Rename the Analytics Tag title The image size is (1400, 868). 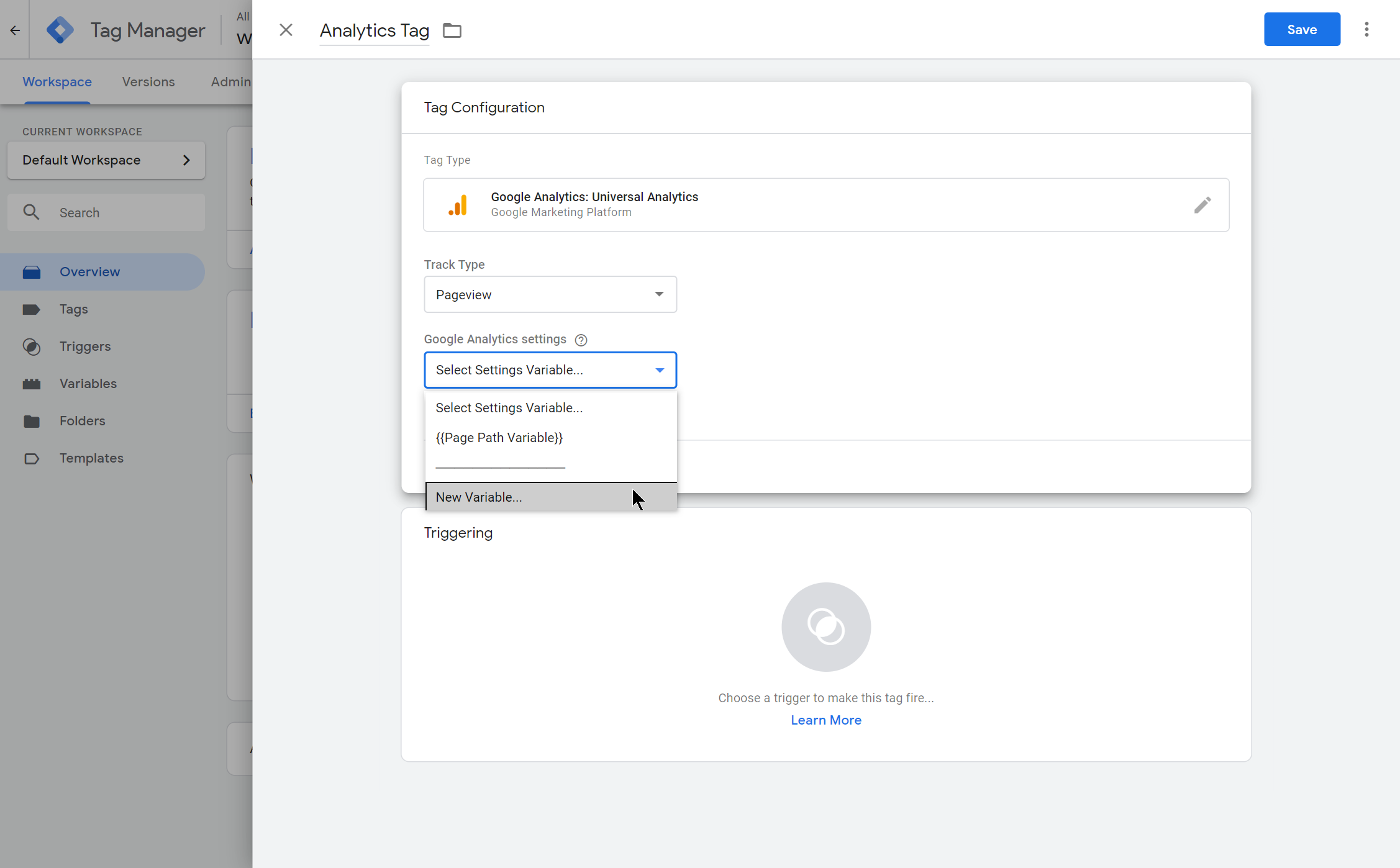(375, 30)
